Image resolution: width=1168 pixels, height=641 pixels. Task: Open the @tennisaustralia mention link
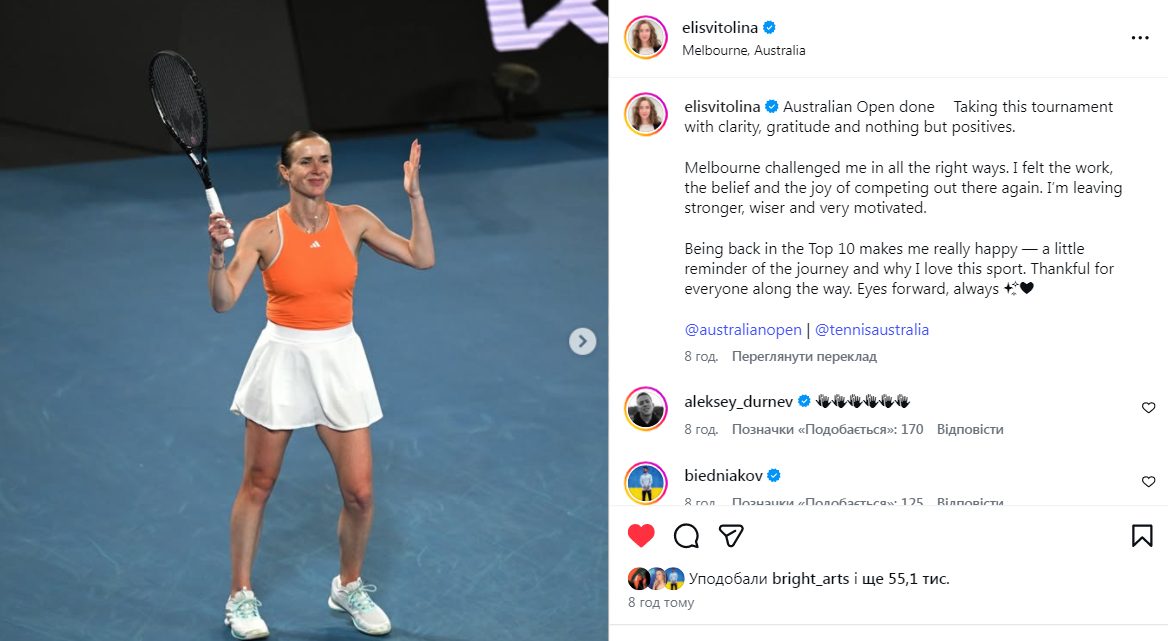pos(872,329)
